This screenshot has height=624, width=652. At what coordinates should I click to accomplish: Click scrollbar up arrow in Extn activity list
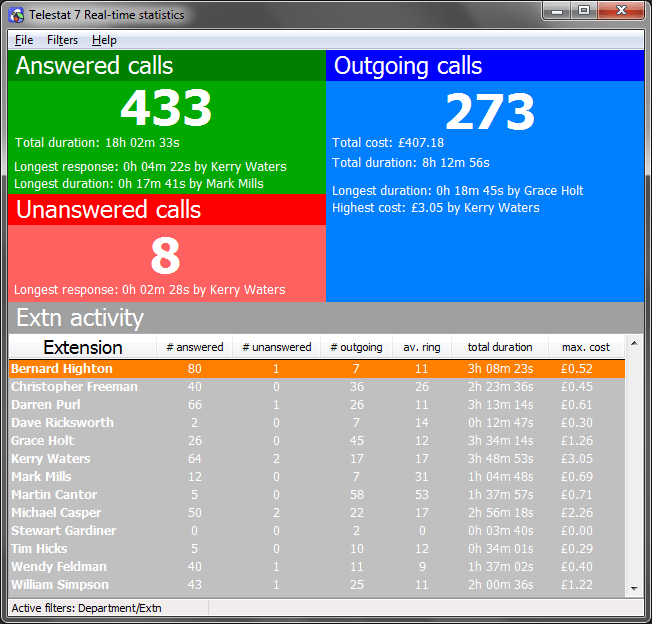pyautogui.click(x=634, y=343)
